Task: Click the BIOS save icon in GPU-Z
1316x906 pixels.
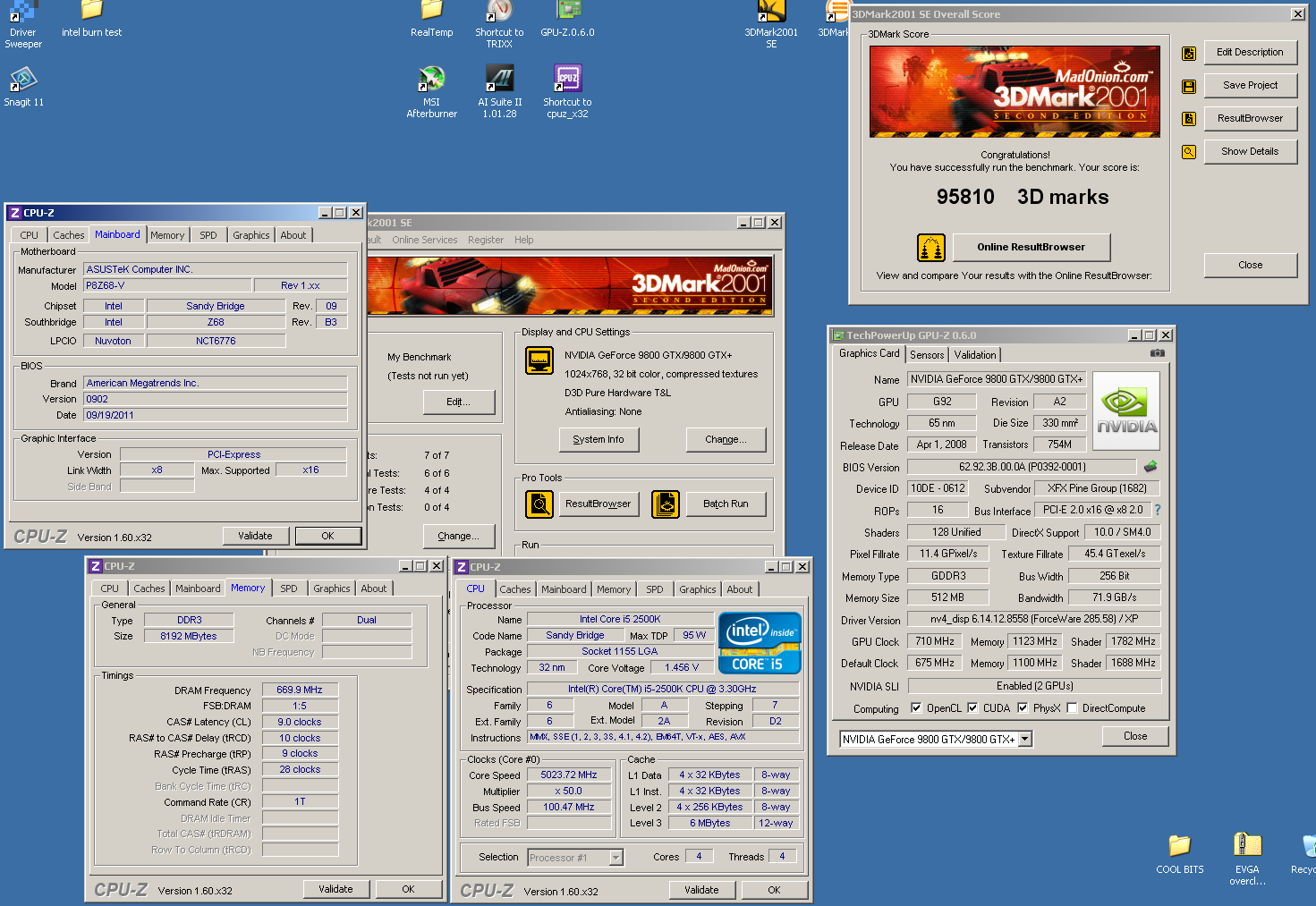Action: pos(1150,466)
